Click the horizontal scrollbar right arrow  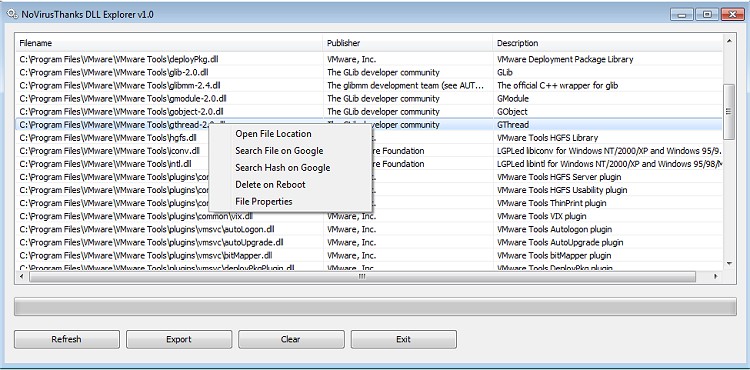[716, 276]
